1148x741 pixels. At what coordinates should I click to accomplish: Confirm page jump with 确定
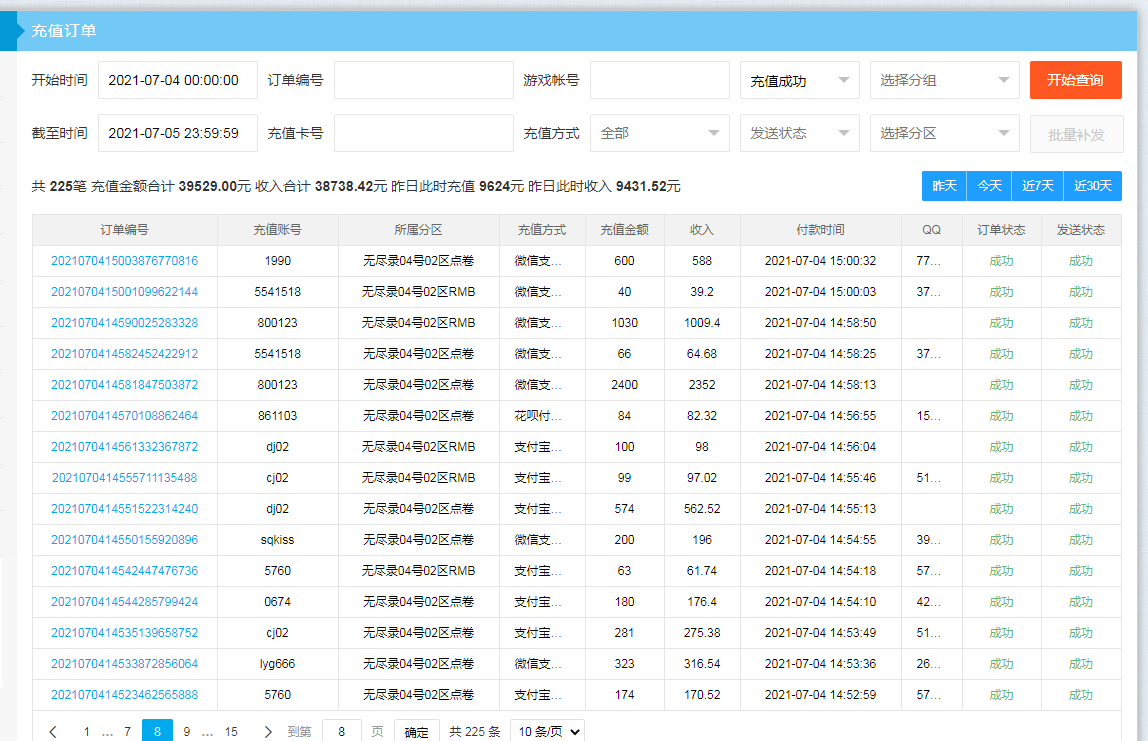click(417, 731)
